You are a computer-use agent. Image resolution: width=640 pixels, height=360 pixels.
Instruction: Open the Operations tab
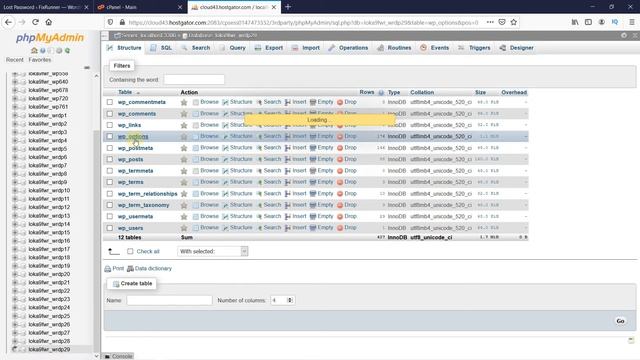click(x=348, y=48)
